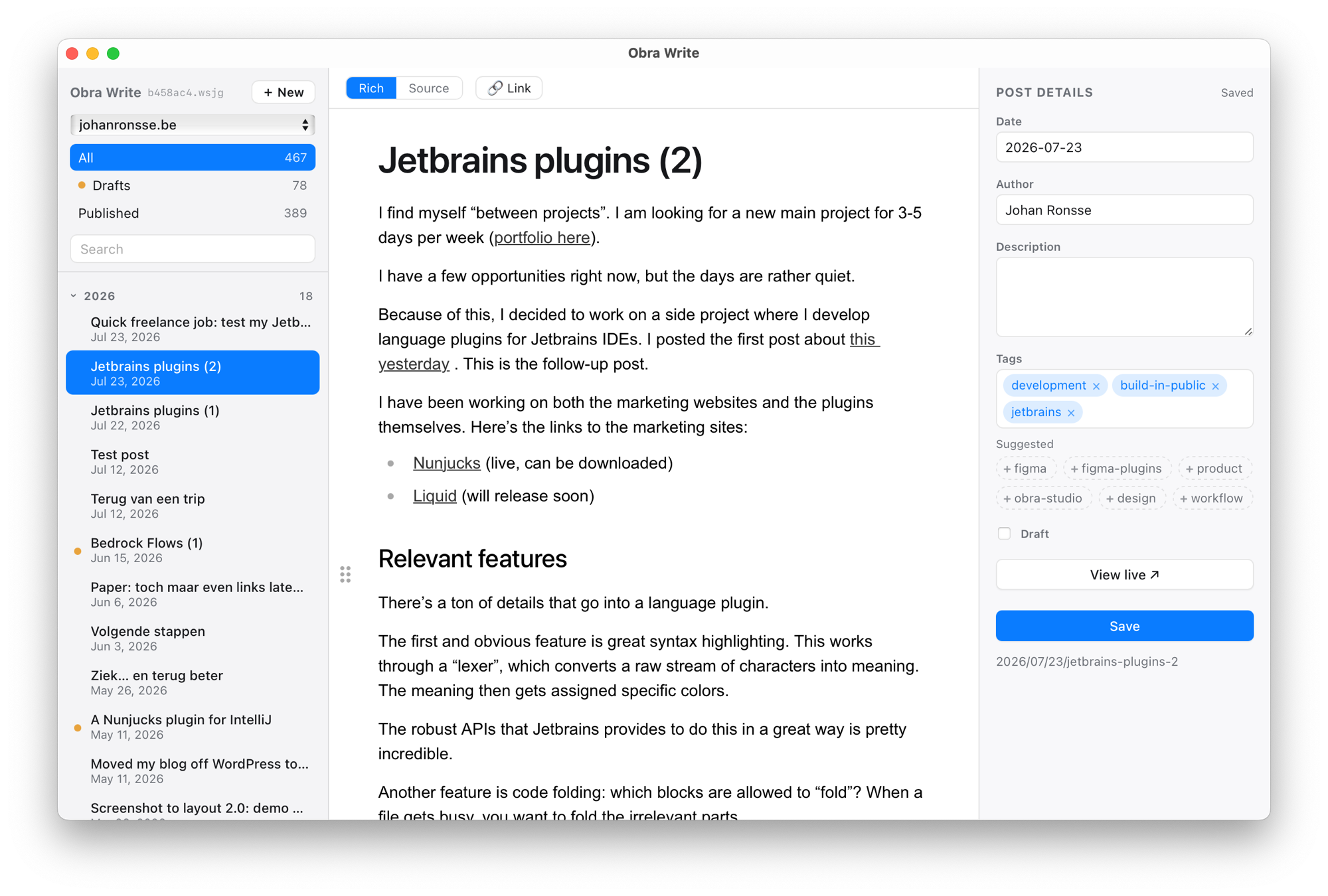Screen dimensions: 1328x896
Task: Remove the jetbrains tag
Action: [x=1070, y=413]
